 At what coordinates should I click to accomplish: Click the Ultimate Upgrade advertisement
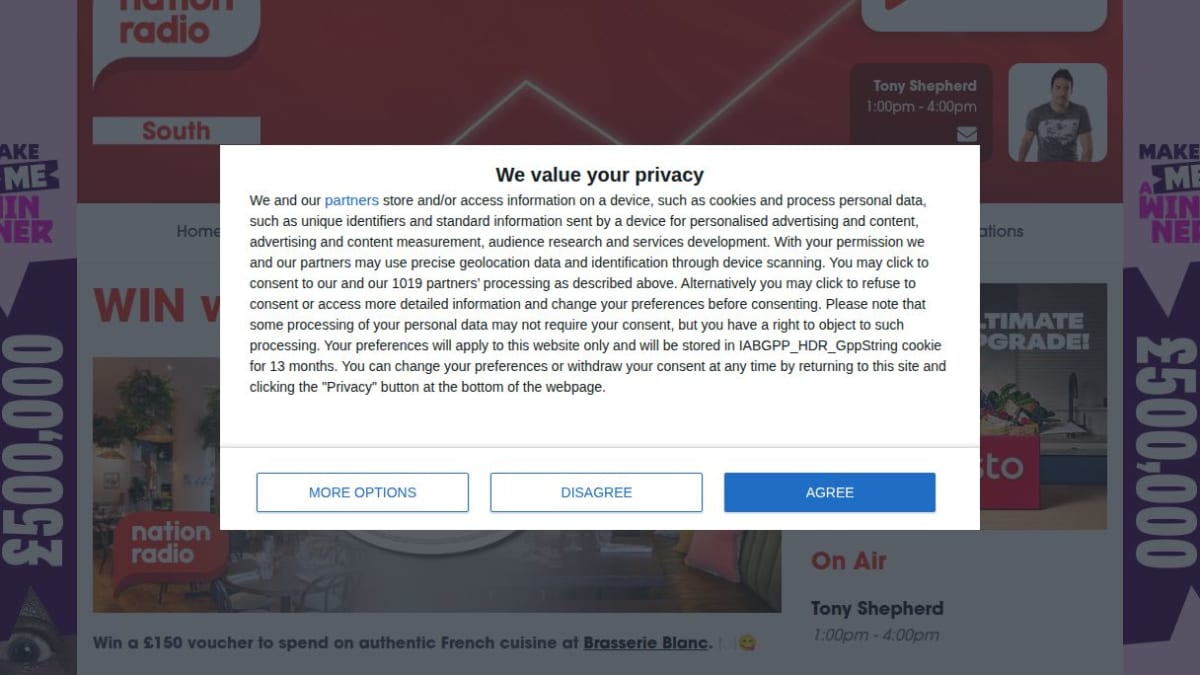[1043, 406]
